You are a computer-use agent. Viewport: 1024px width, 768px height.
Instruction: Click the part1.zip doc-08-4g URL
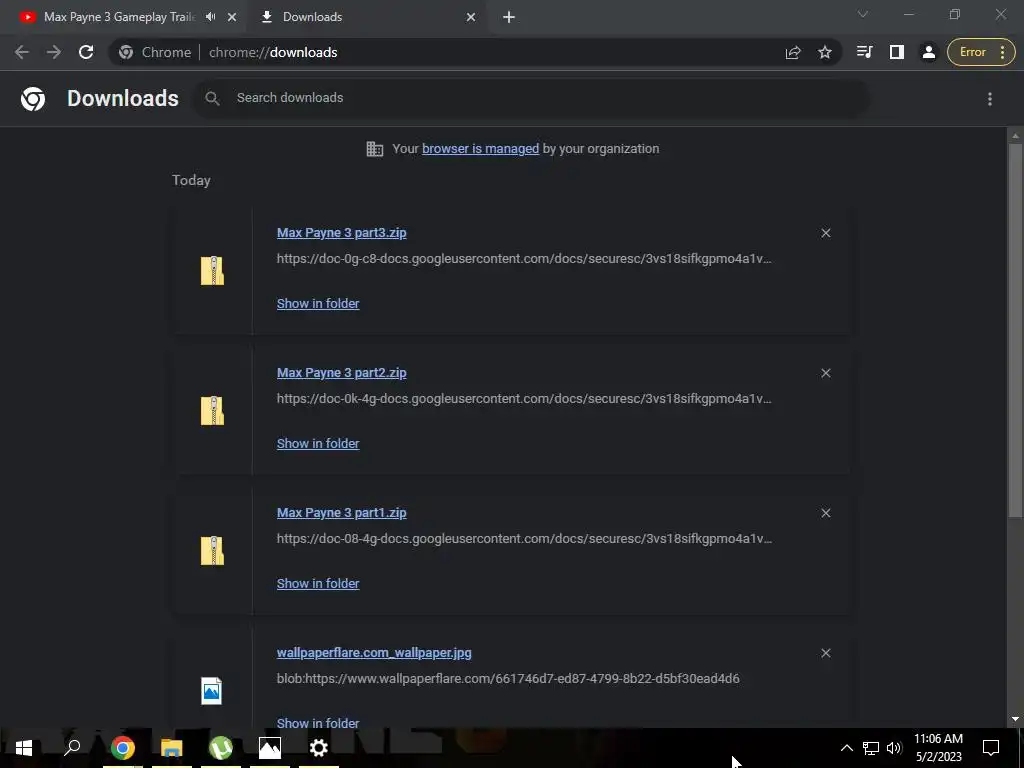tap(524, 539)
